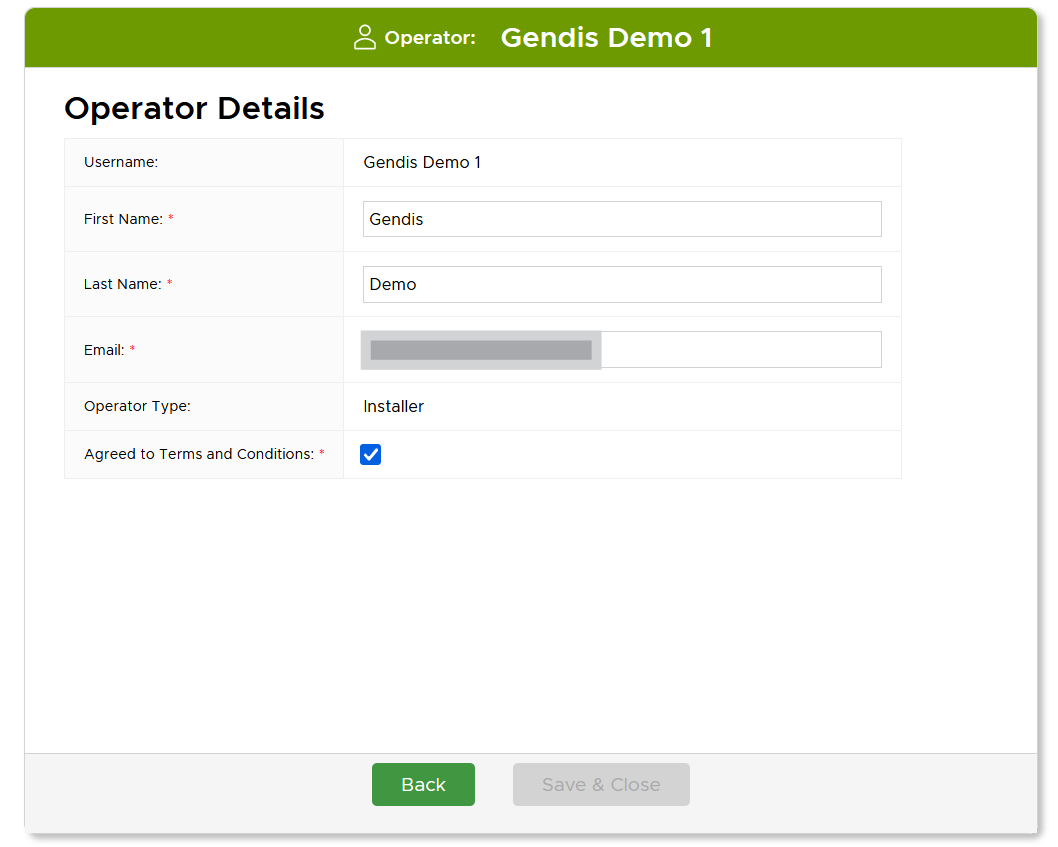
Task: Click the Agreed to Terms and Conditions label
Action: point(199,454)
